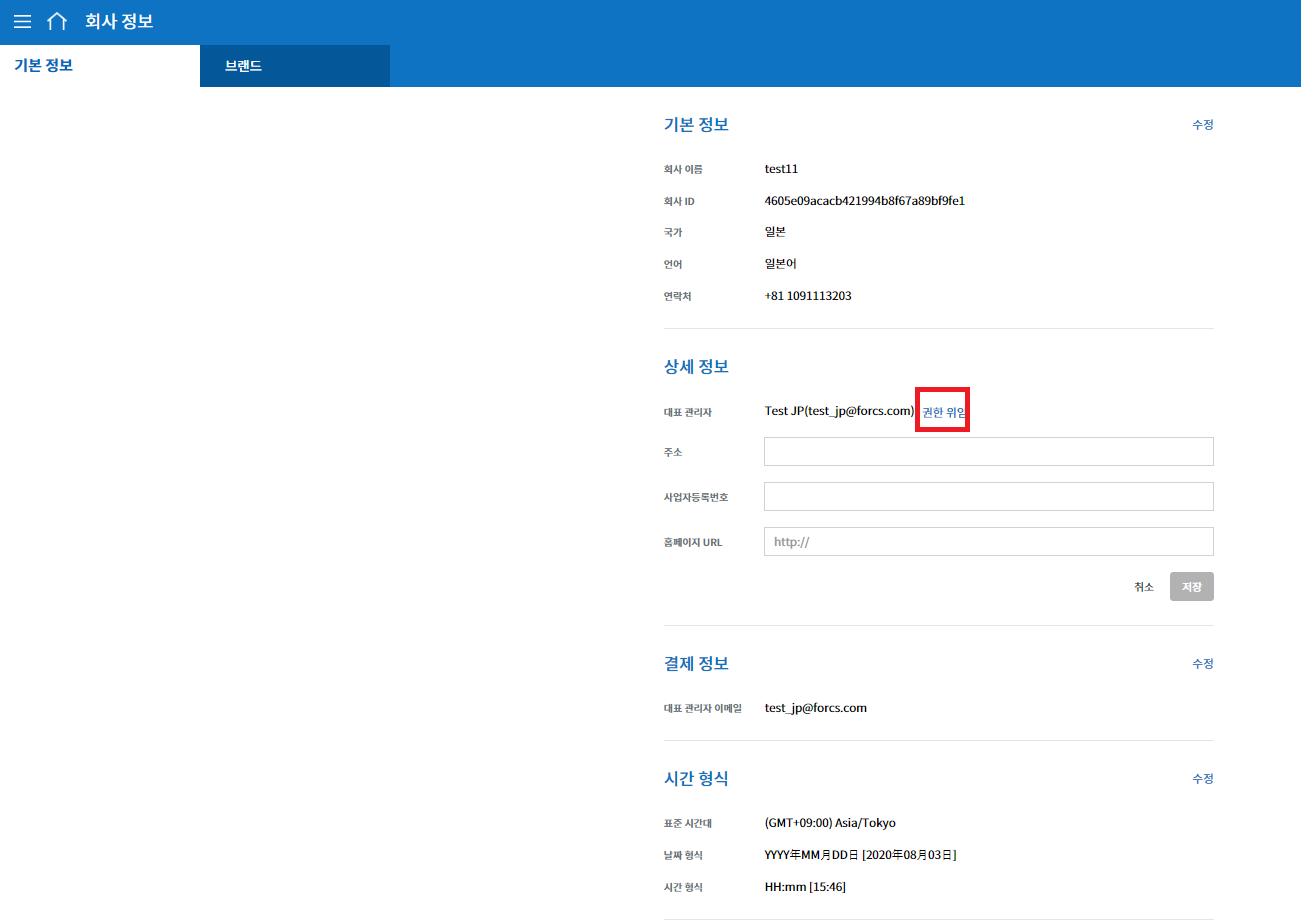Select country value 일본
This screenshot has width=1301, height=921.
[775, 232]
